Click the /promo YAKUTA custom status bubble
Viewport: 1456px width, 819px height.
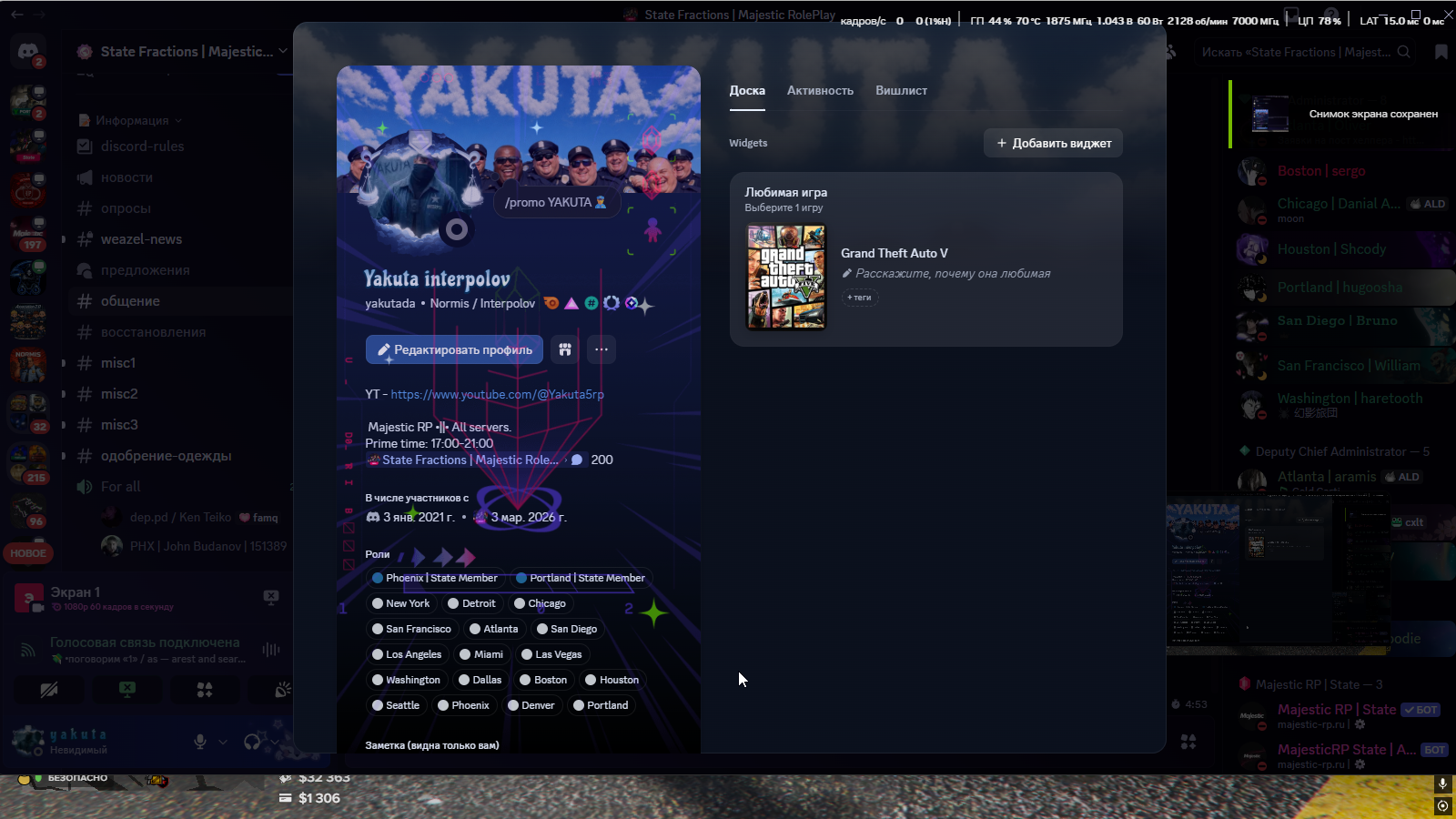556,202
